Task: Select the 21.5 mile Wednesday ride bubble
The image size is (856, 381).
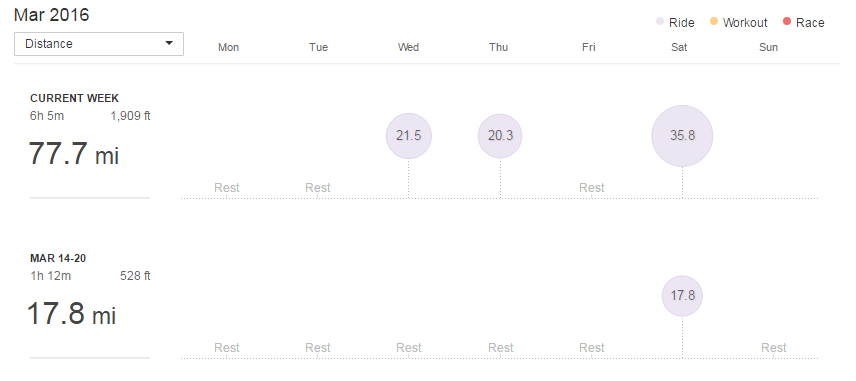Action: pos(409,136)
